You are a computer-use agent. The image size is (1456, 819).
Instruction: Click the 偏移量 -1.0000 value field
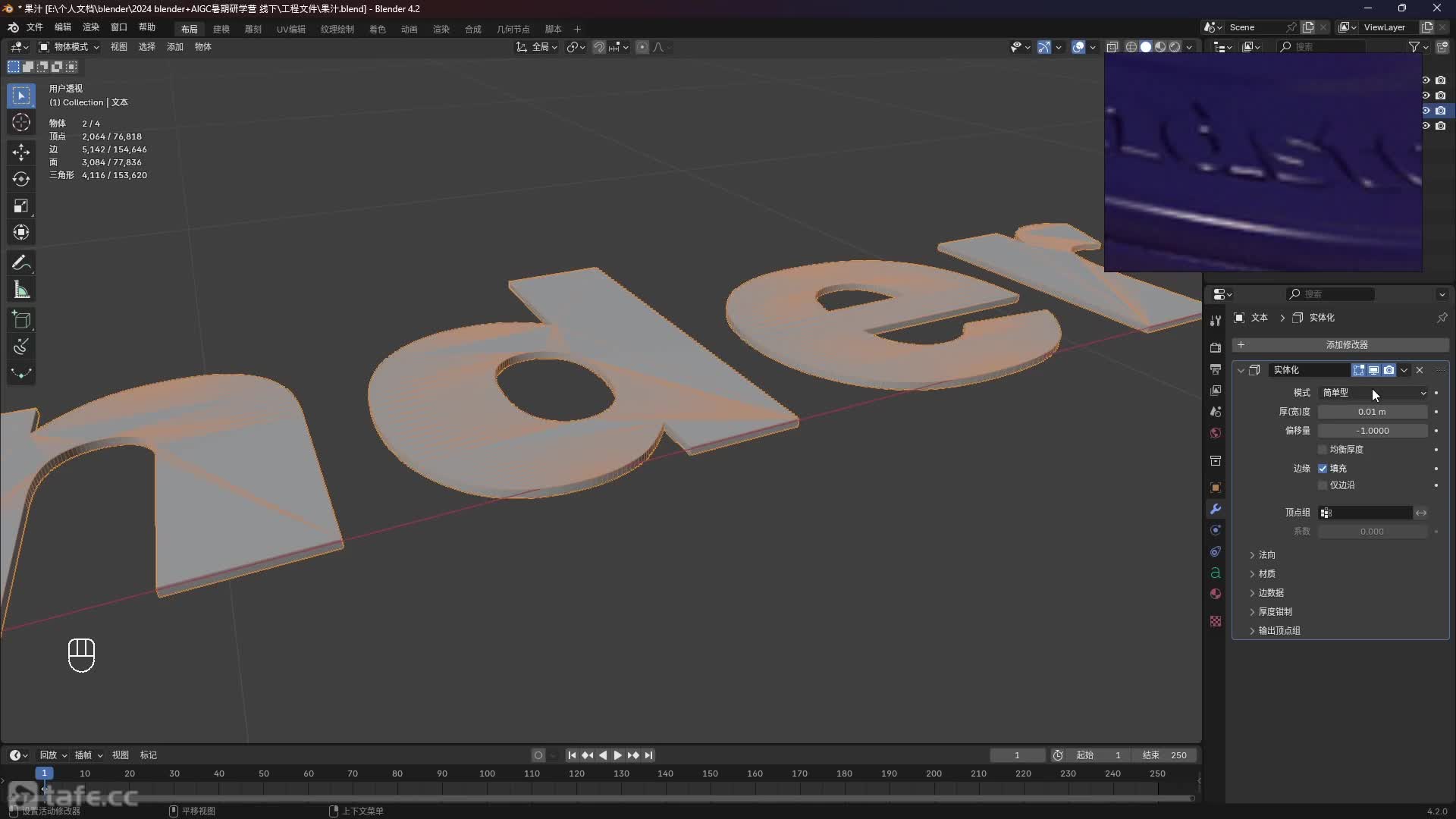point(1372,431)
